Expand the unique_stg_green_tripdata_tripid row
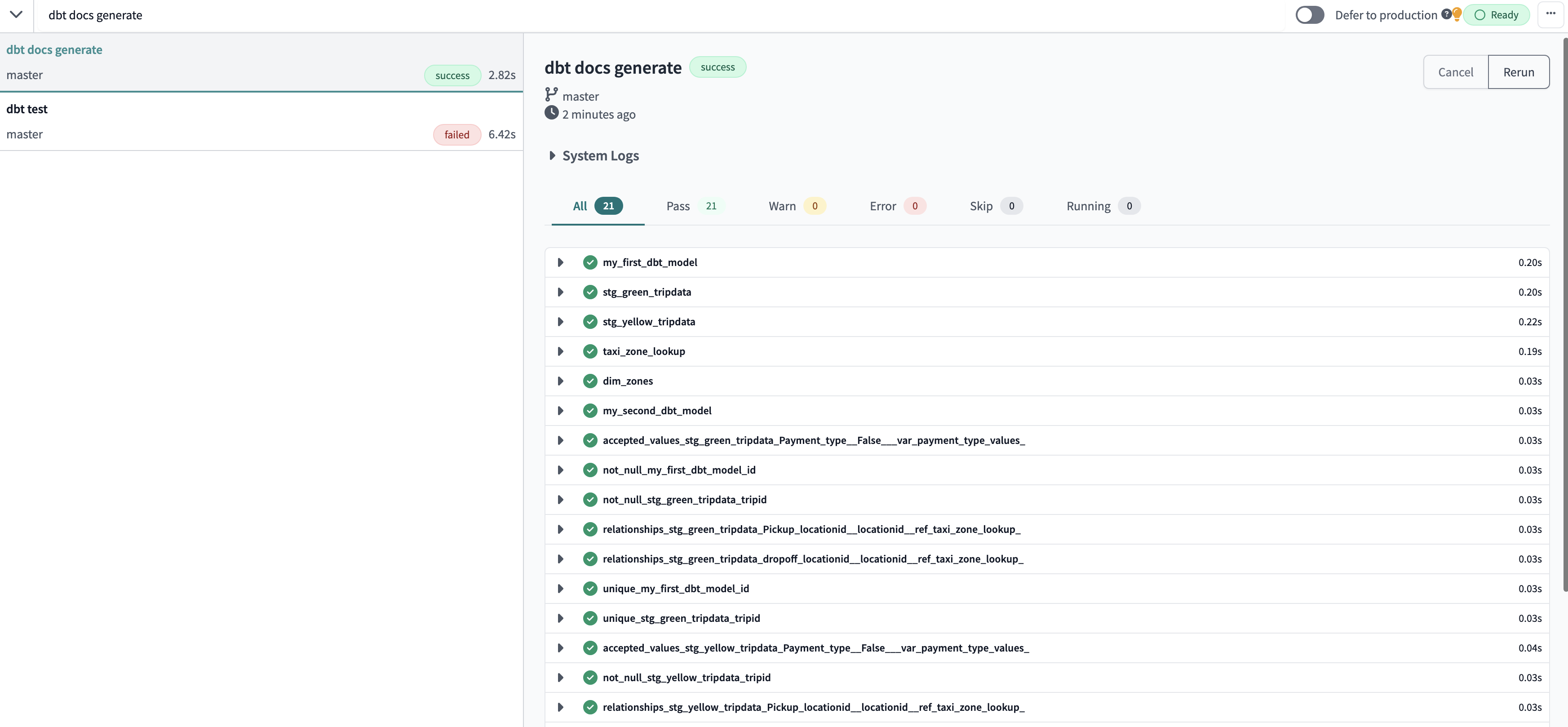1568x727 pixels. click(x=560, y=618)
